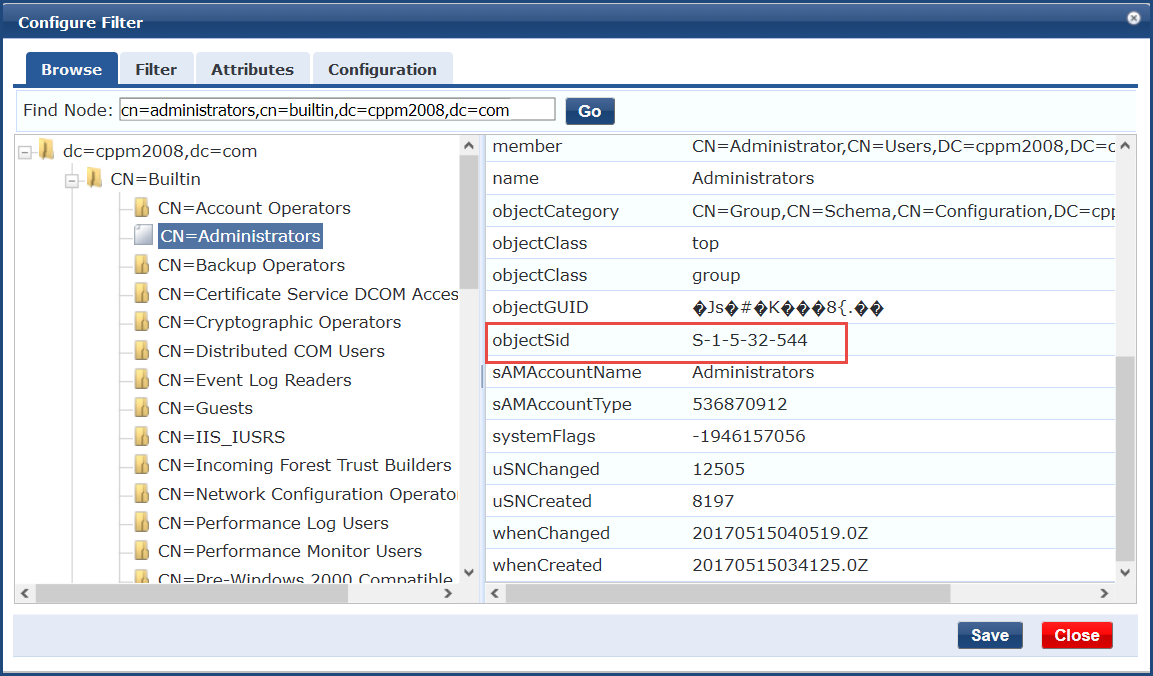Viewport: 1153px width, 676px height.
Task: Click the name attribute value Administrators
Action: [x=753, y=178]
